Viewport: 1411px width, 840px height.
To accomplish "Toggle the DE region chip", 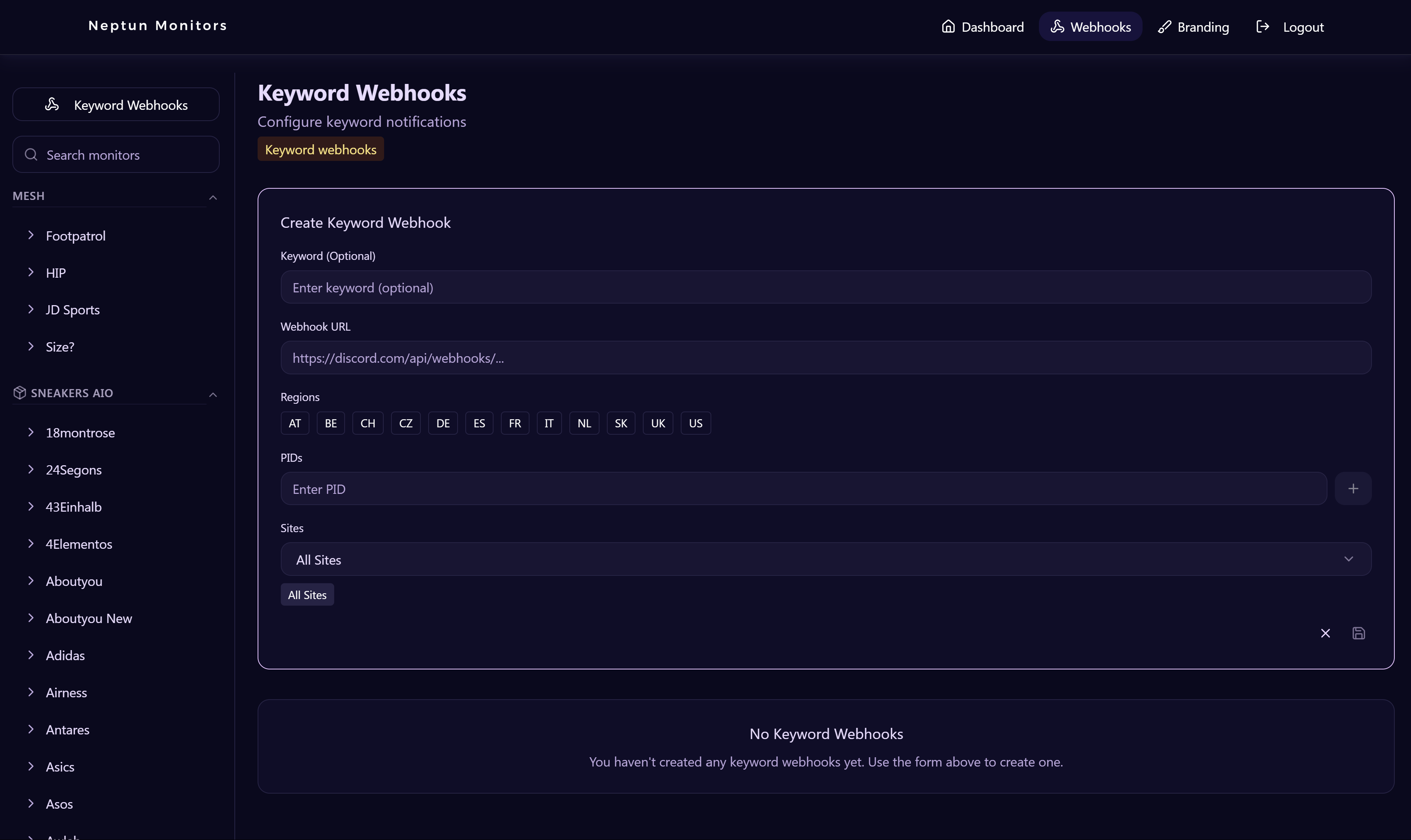I will (x=442, y=423).
